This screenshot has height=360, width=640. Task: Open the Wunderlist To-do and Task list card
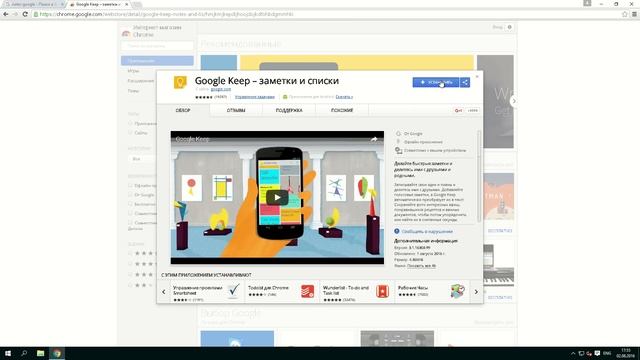point(357,292)
